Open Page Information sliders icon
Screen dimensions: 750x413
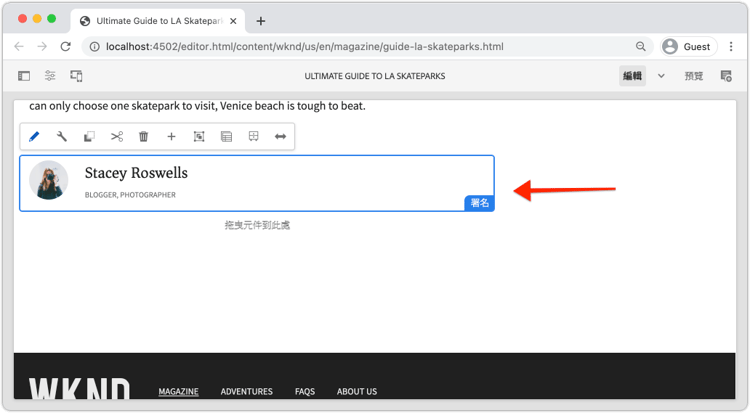(50, 76)
